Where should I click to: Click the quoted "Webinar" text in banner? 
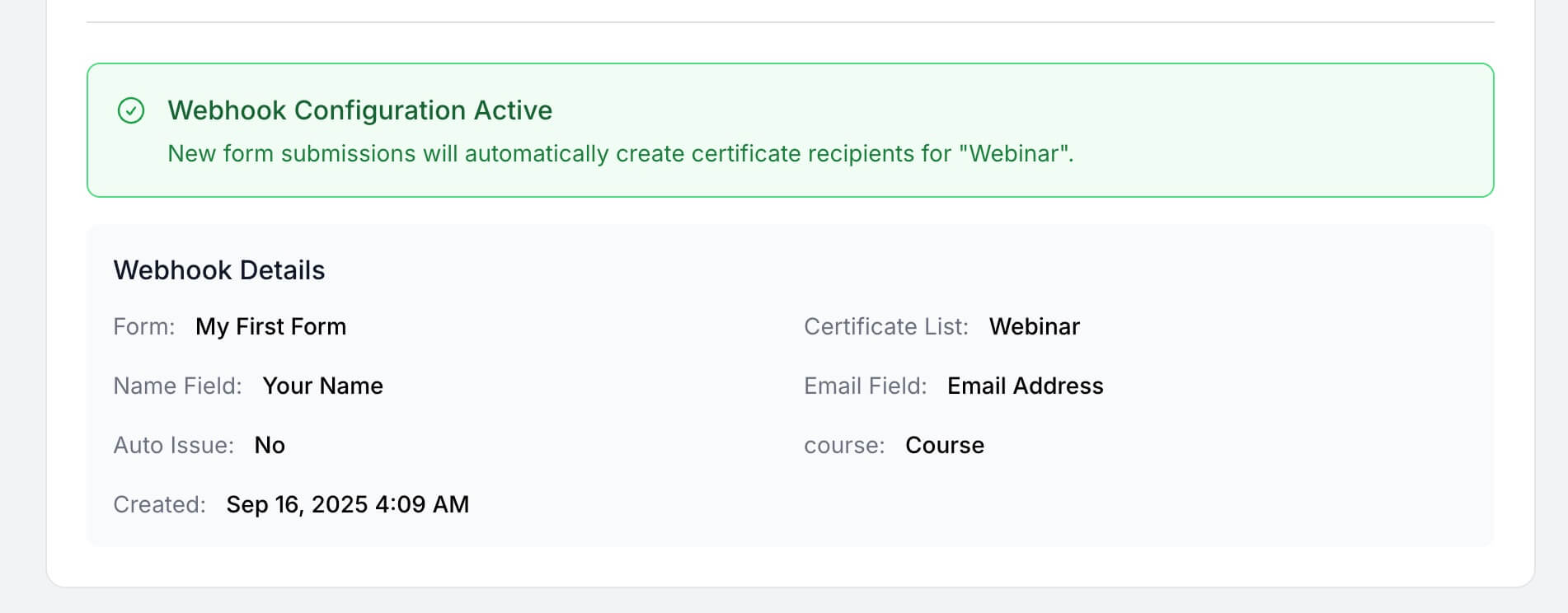point(1014,154)
